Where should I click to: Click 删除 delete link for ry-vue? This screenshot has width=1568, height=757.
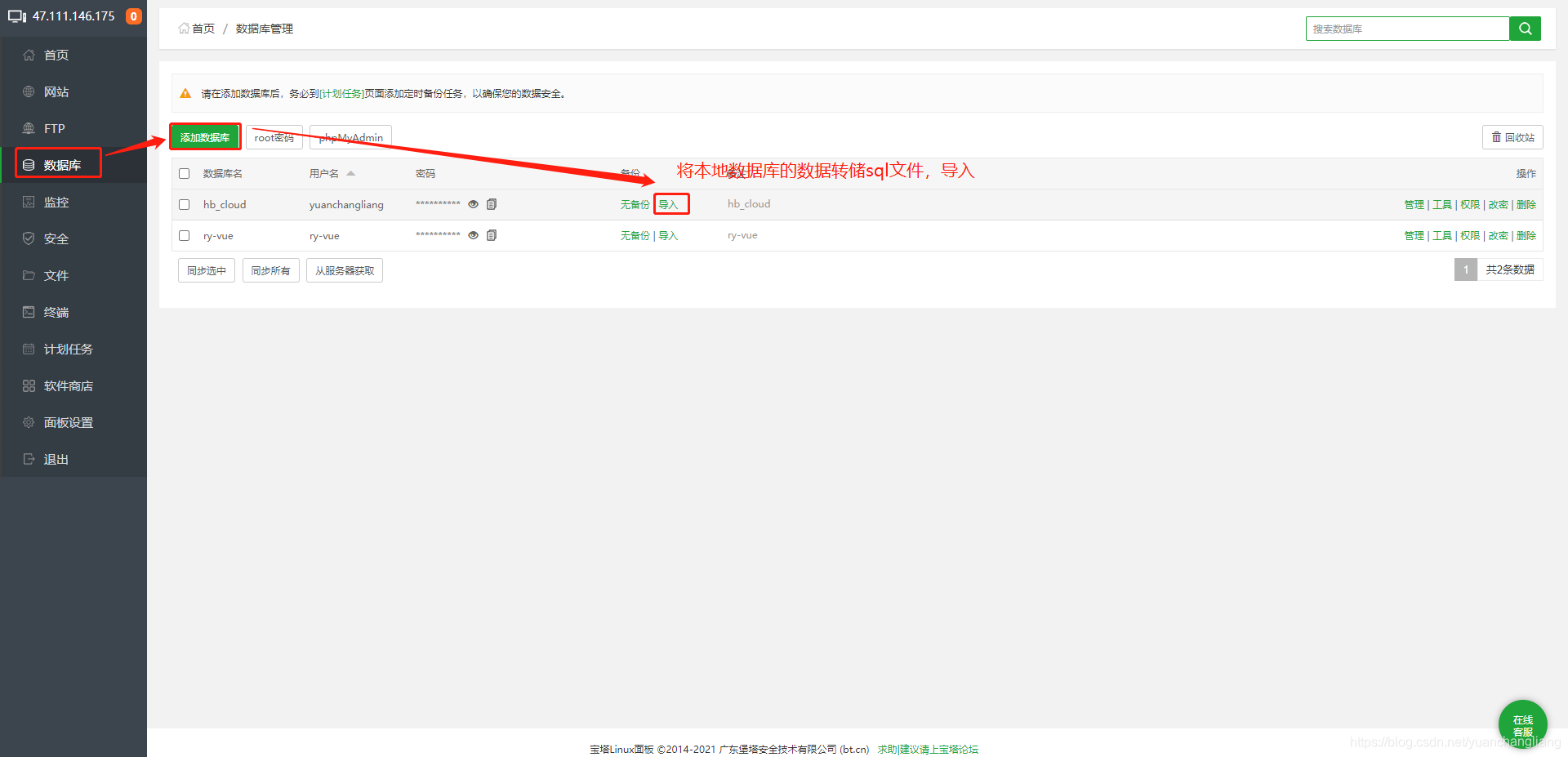pyautogui.click(x=1526, y=235)
